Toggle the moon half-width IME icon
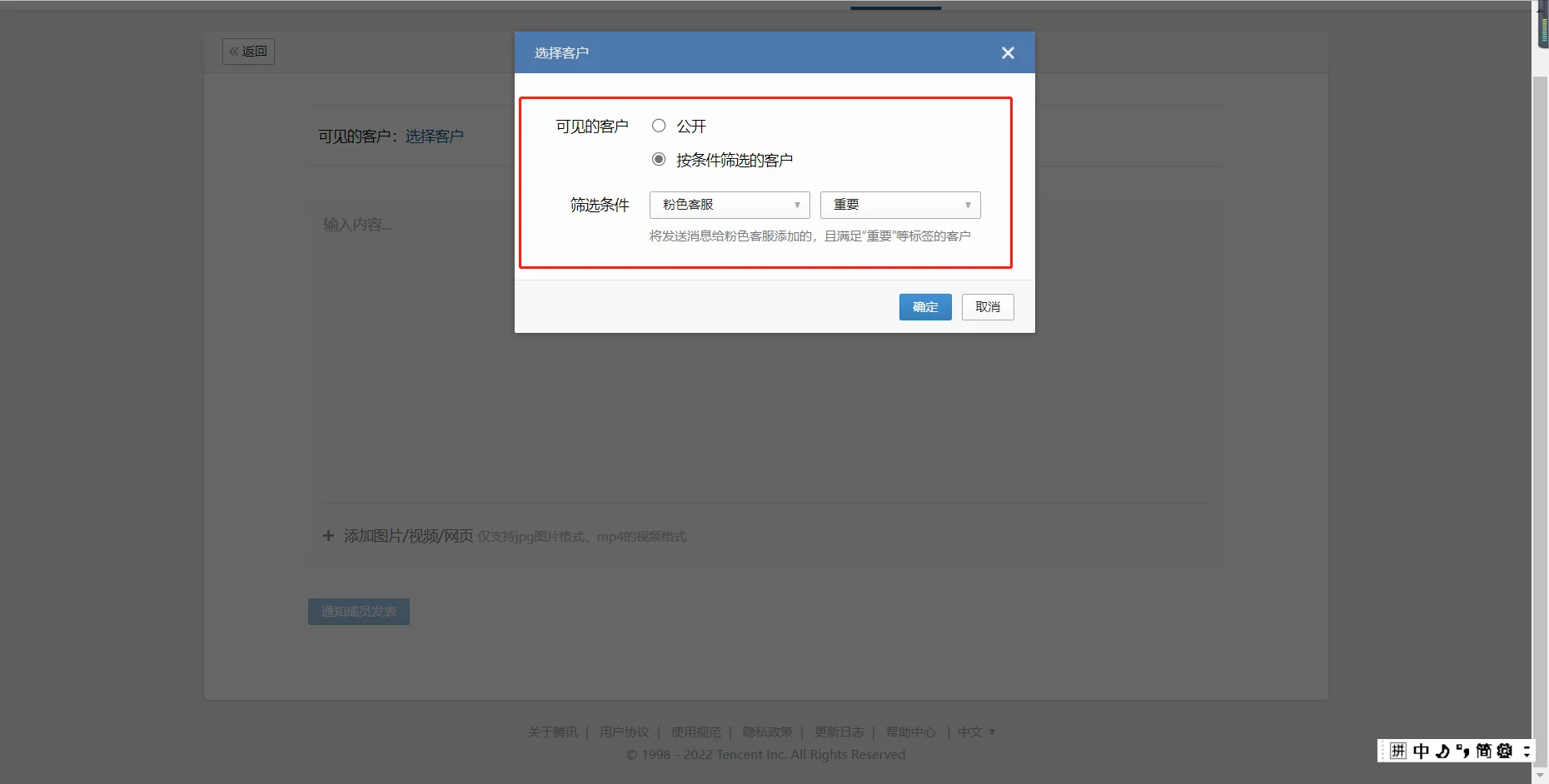Screen dimensions: 1549x784 tap(1442, 751)
